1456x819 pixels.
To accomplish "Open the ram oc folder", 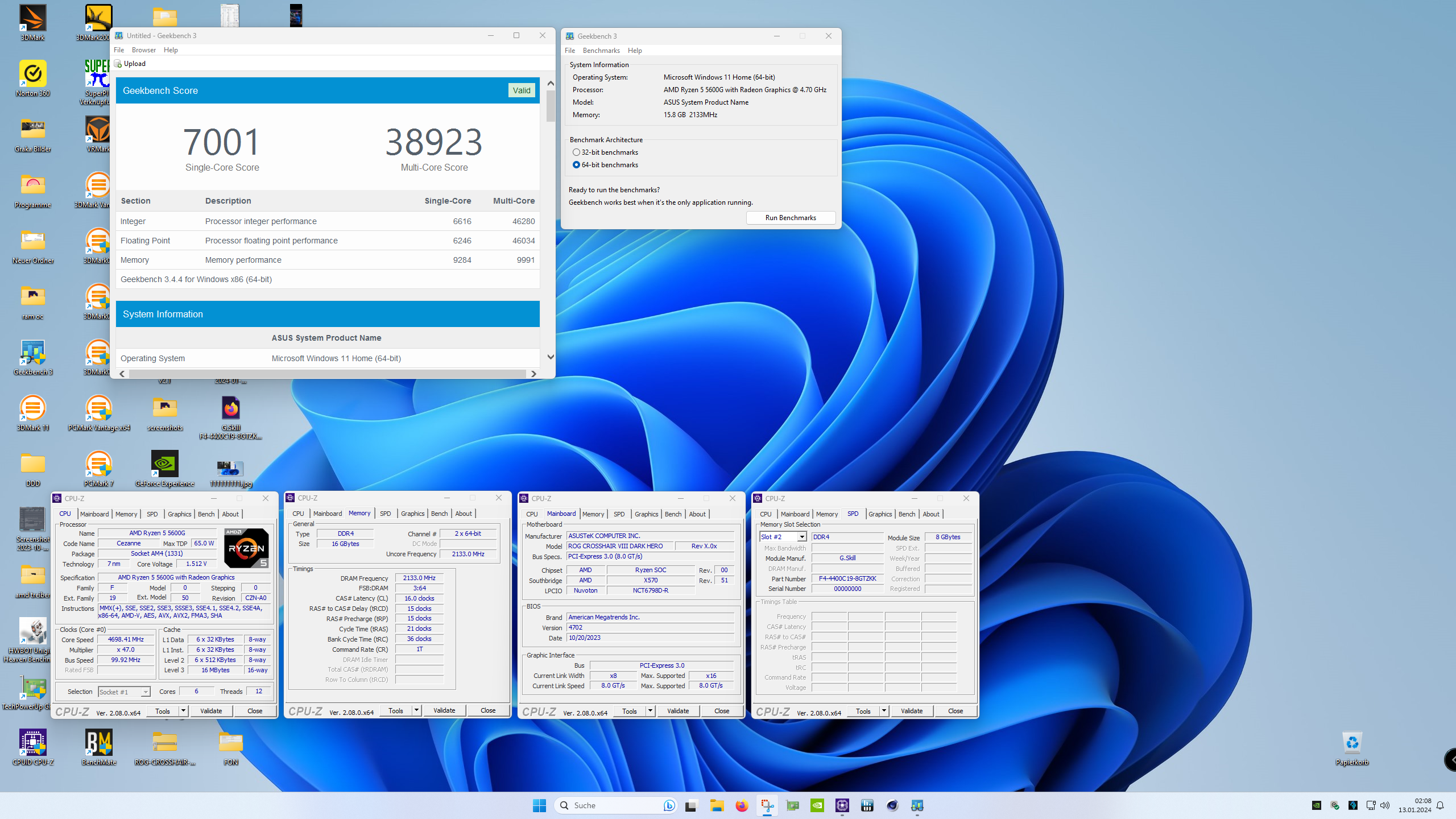I will click(32, 301).
